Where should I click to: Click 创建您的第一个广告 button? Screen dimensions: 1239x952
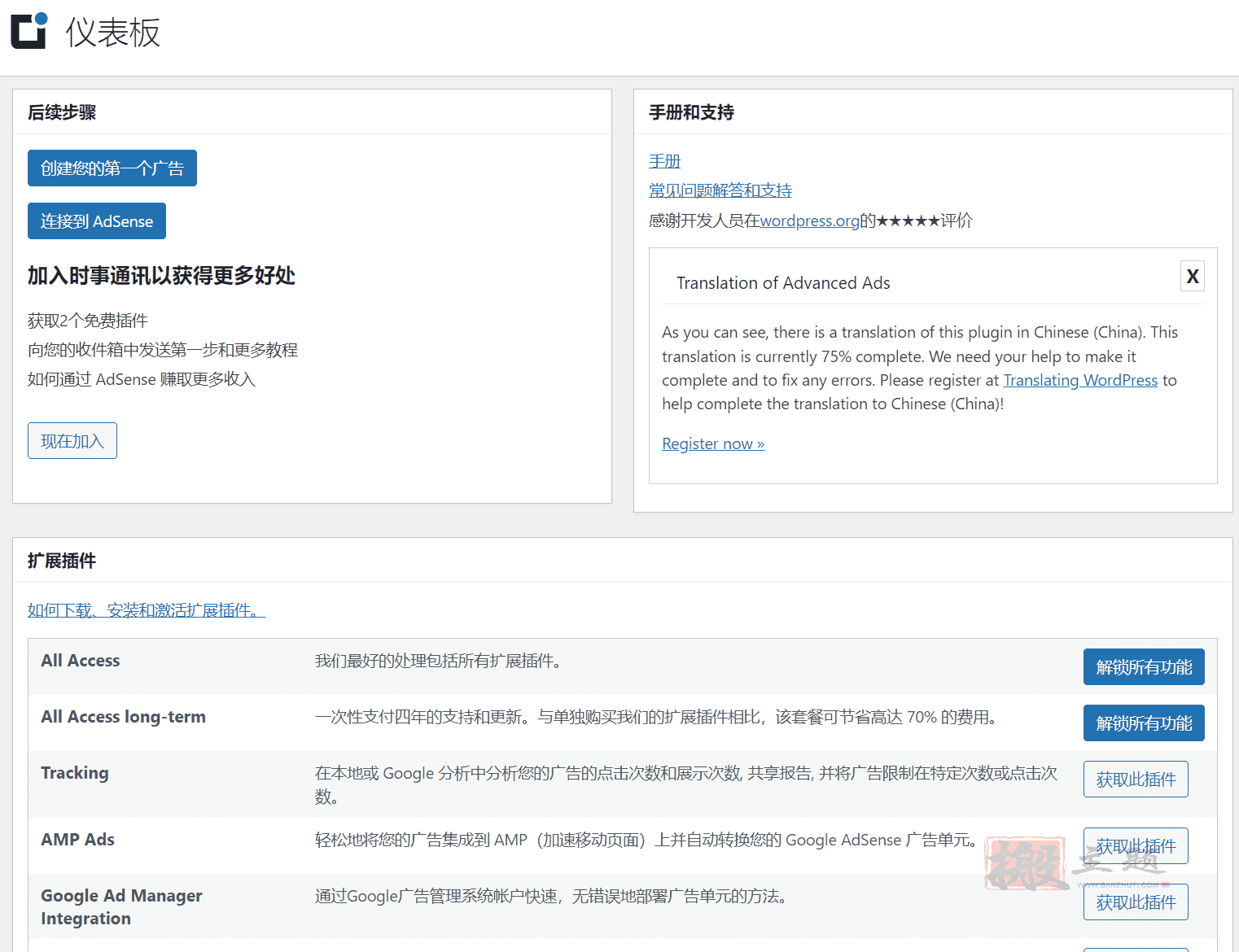click(x=112, y=168)
